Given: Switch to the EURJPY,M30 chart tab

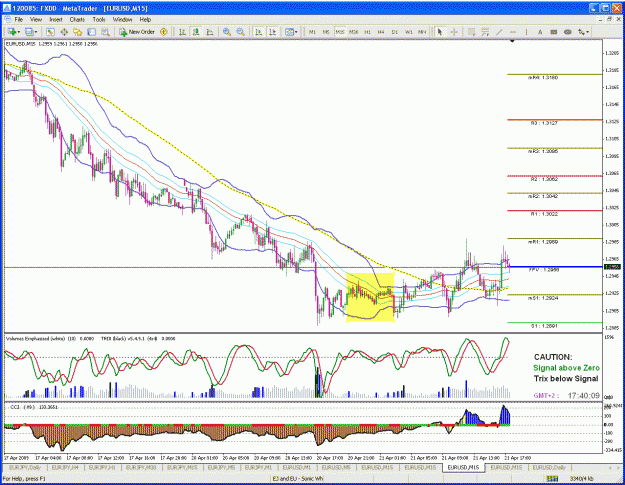Looking at the screenshot, I should (141, 467).
